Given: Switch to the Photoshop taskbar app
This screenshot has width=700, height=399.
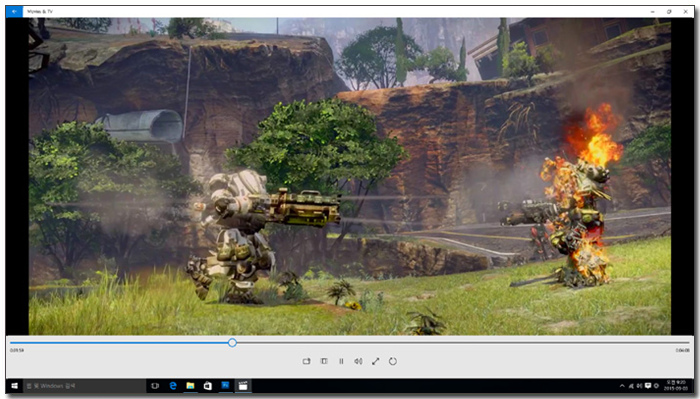Looking at the screenshot, I should [225, 385].
